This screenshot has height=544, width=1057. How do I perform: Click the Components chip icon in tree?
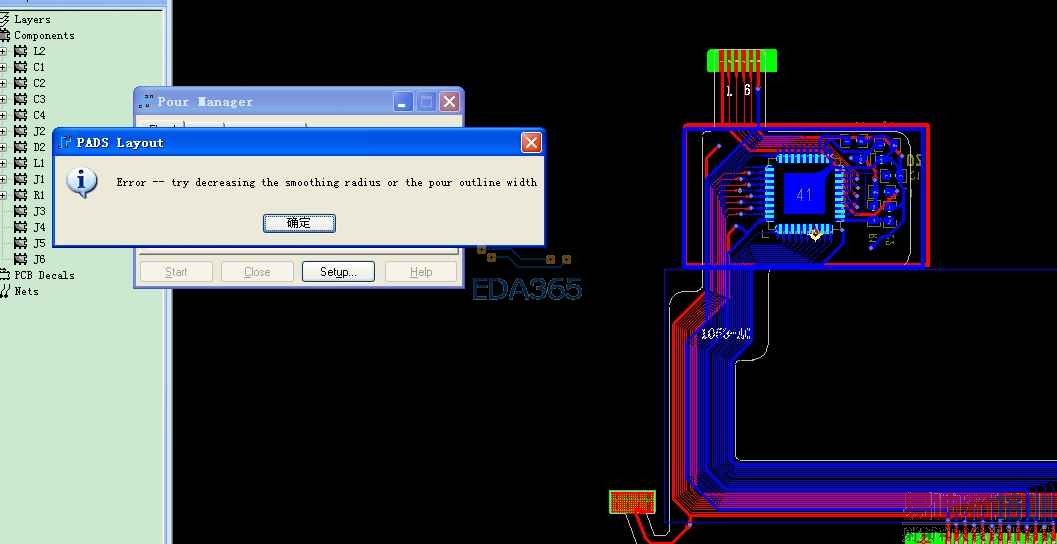(x=5, y=36)
